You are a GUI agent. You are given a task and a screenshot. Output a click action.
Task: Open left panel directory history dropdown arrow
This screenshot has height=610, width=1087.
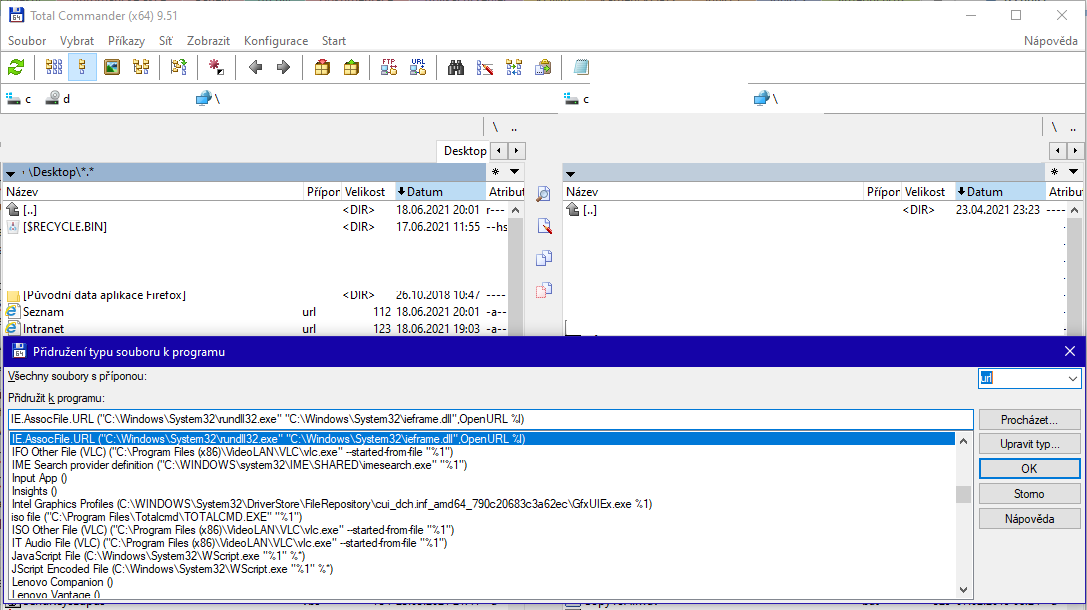pos(515,172)
